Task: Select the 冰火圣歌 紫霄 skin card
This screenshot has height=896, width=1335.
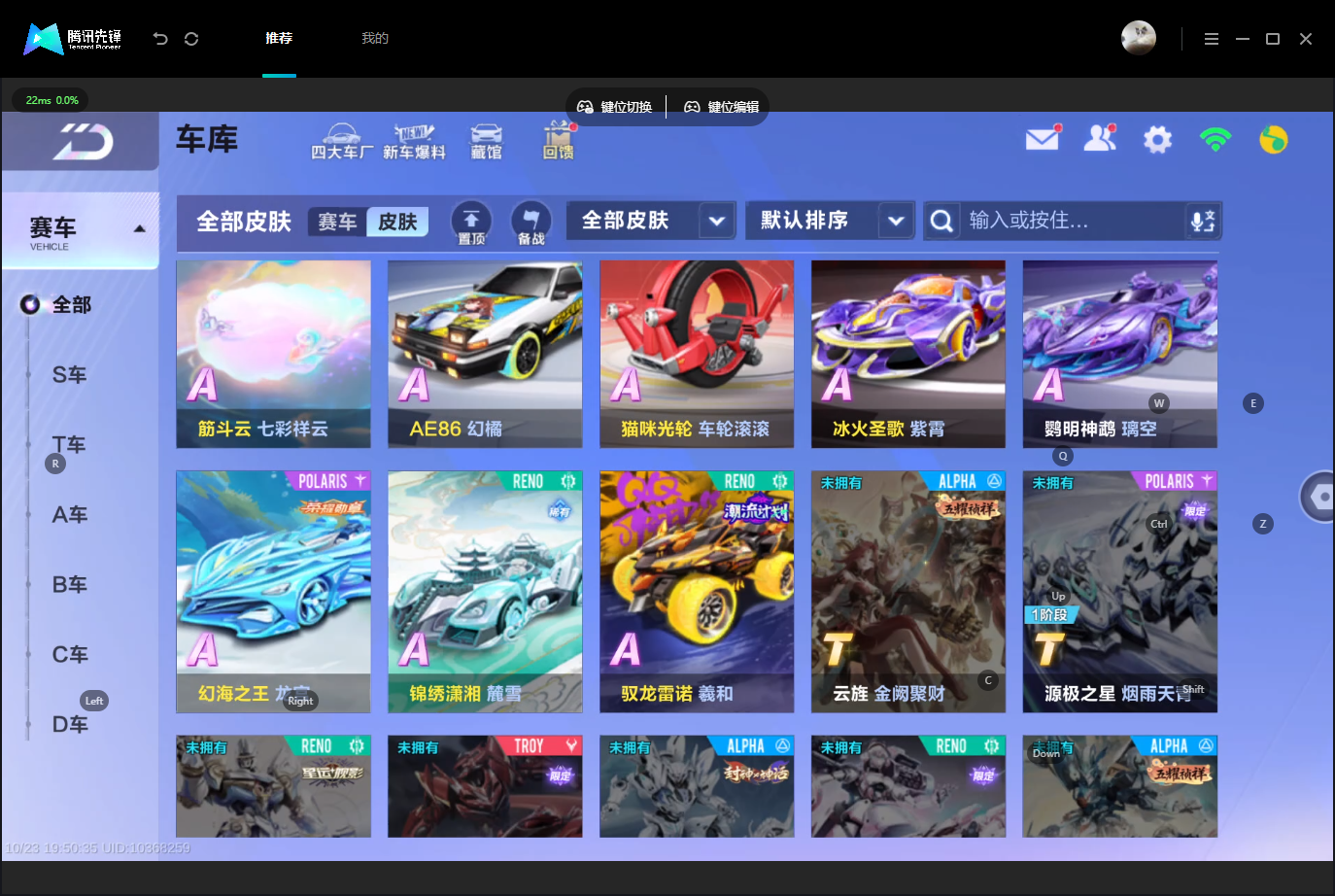Action: pyautogui.click(x=908, y=354)
